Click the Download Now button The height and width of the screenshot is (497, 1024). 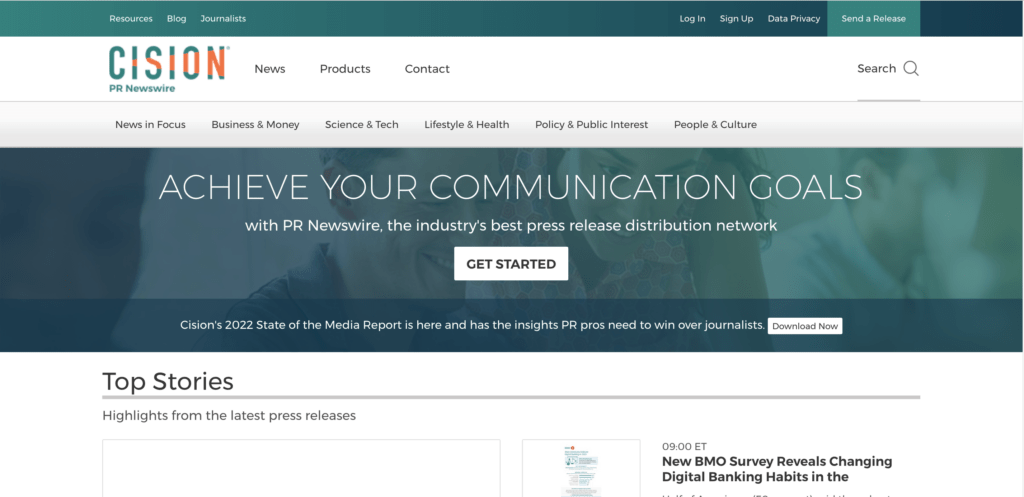(x=805, y=326)
